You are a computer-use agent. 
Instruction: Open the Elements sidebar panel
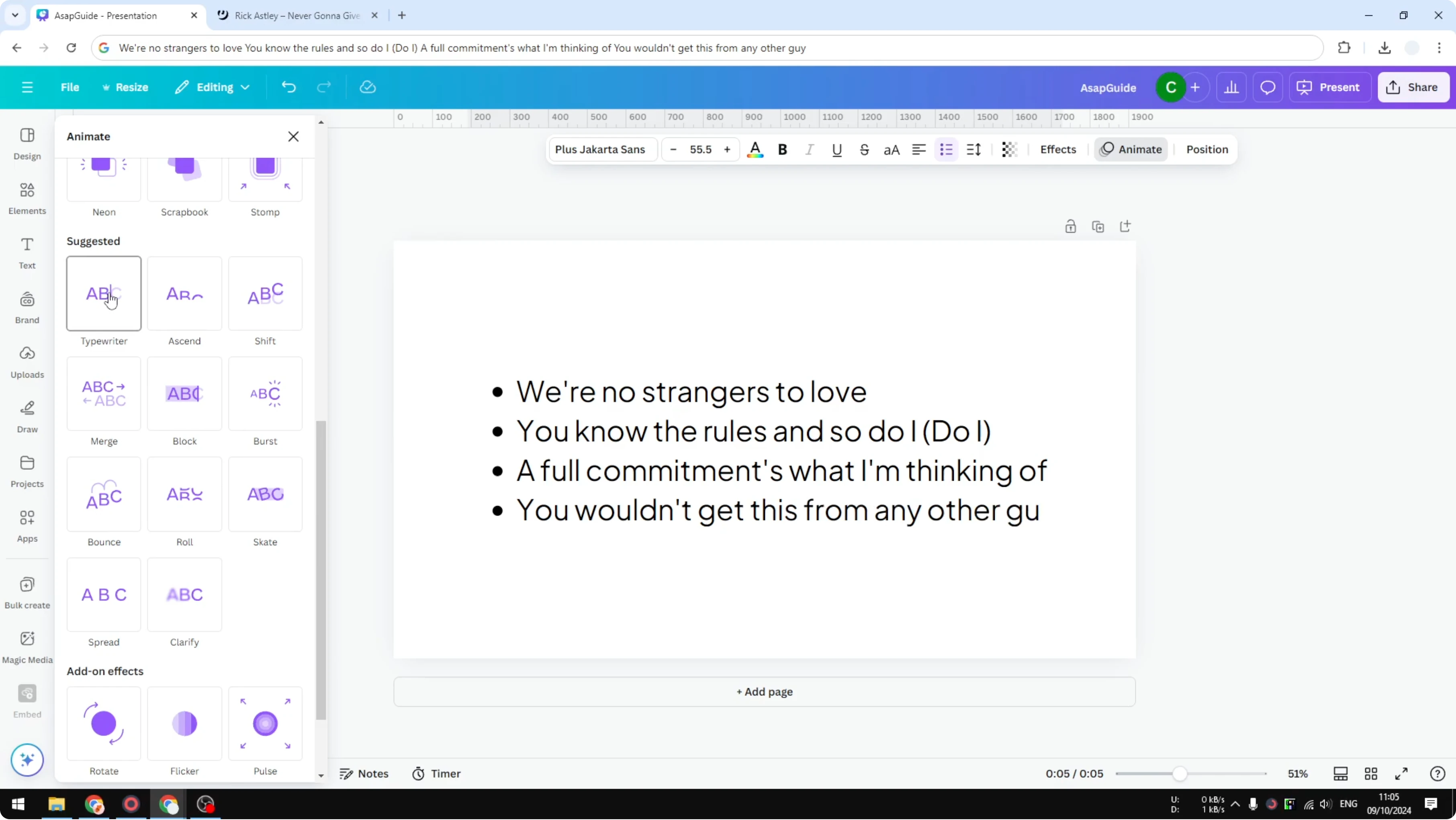(27, 199)
